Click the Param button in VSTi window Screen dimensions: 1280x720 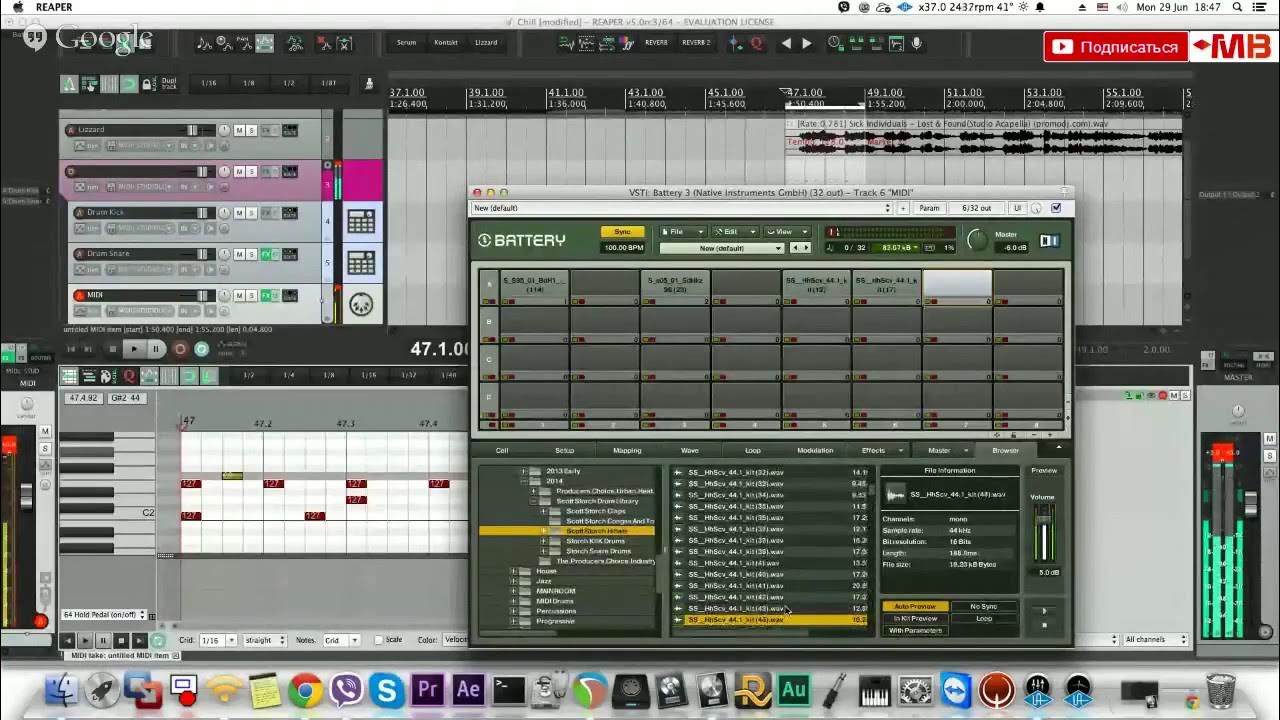[929, 208]
